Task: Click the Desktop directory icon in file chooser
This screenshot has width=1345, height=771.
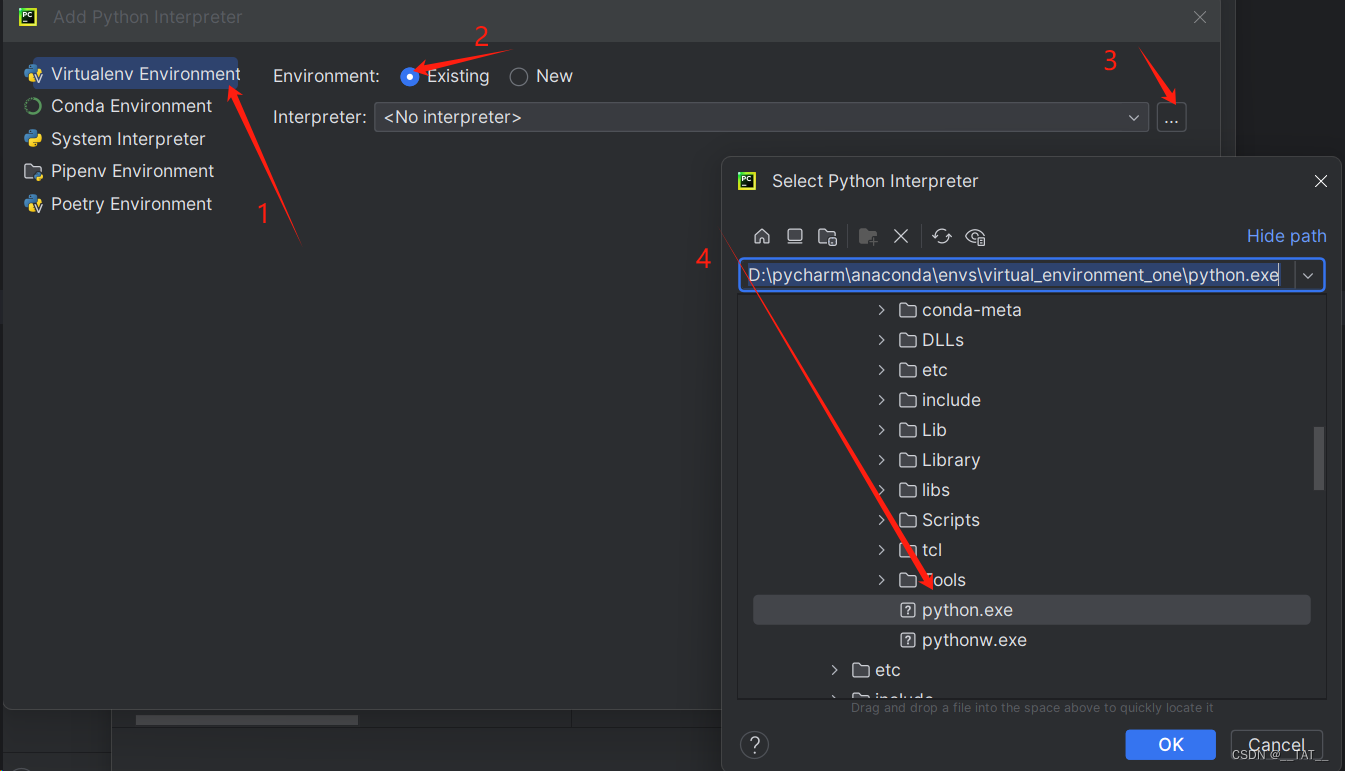Action: 795,236
